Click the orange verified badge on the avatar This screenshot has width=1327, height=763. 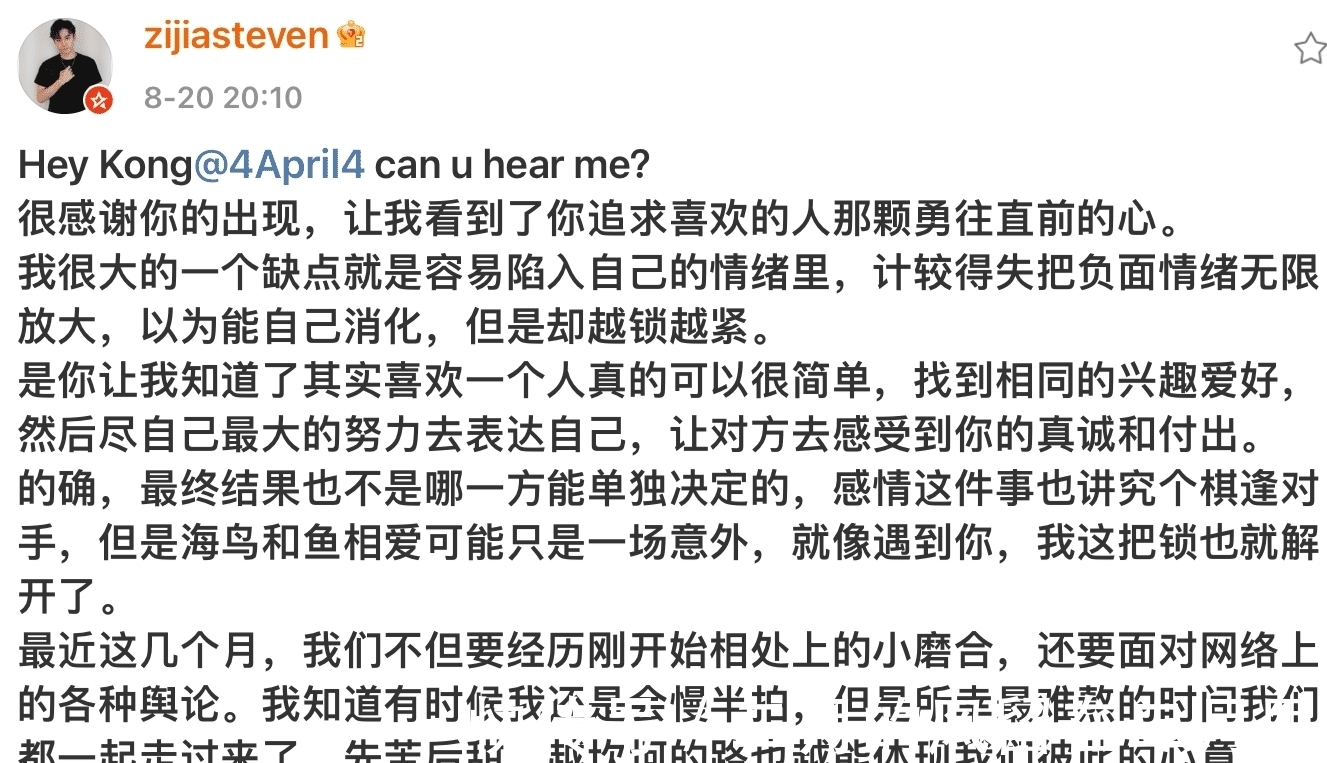pyautogui.click(x=100, y=101)
